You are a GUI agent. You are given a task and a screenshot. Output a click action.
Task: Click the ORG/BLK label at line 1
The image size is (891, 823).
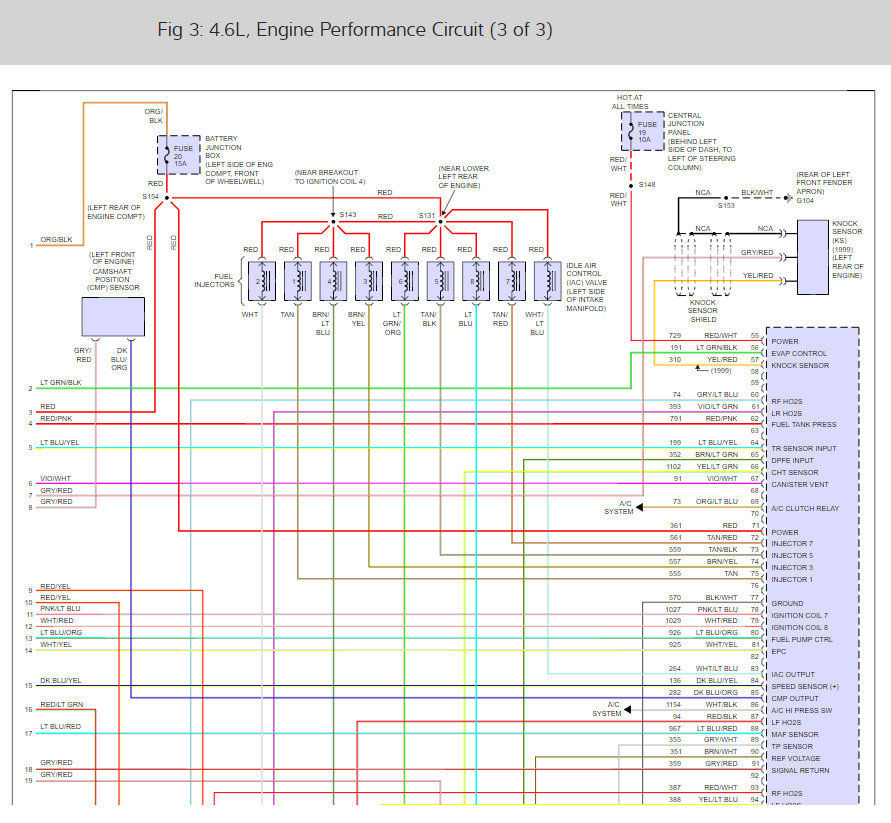[x=56, y=239]
